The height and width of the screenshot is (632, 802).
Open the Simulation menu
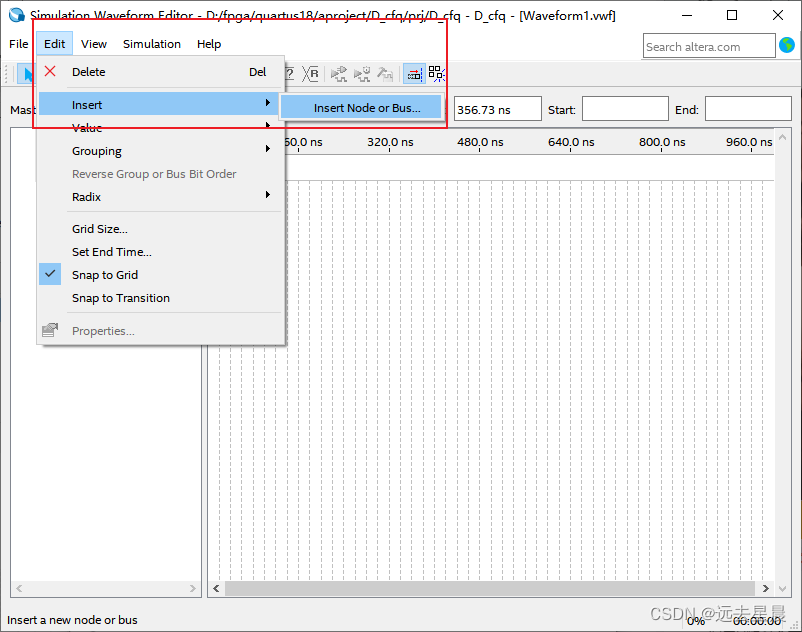pos(152,44)
